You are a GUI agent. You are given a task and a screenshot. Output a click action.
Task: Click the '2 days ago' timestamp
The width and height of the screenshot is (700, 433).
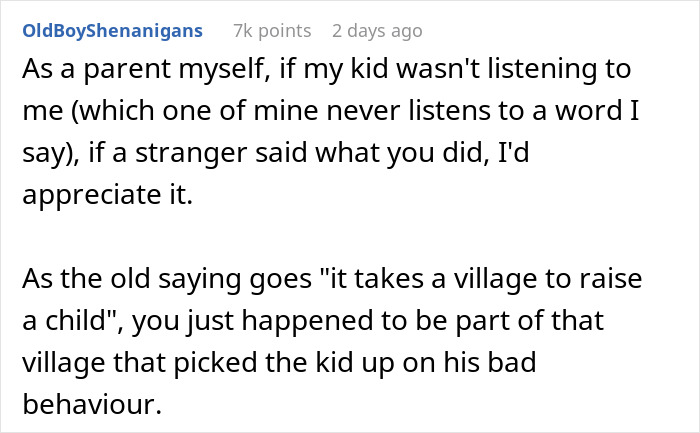(377, 31)
